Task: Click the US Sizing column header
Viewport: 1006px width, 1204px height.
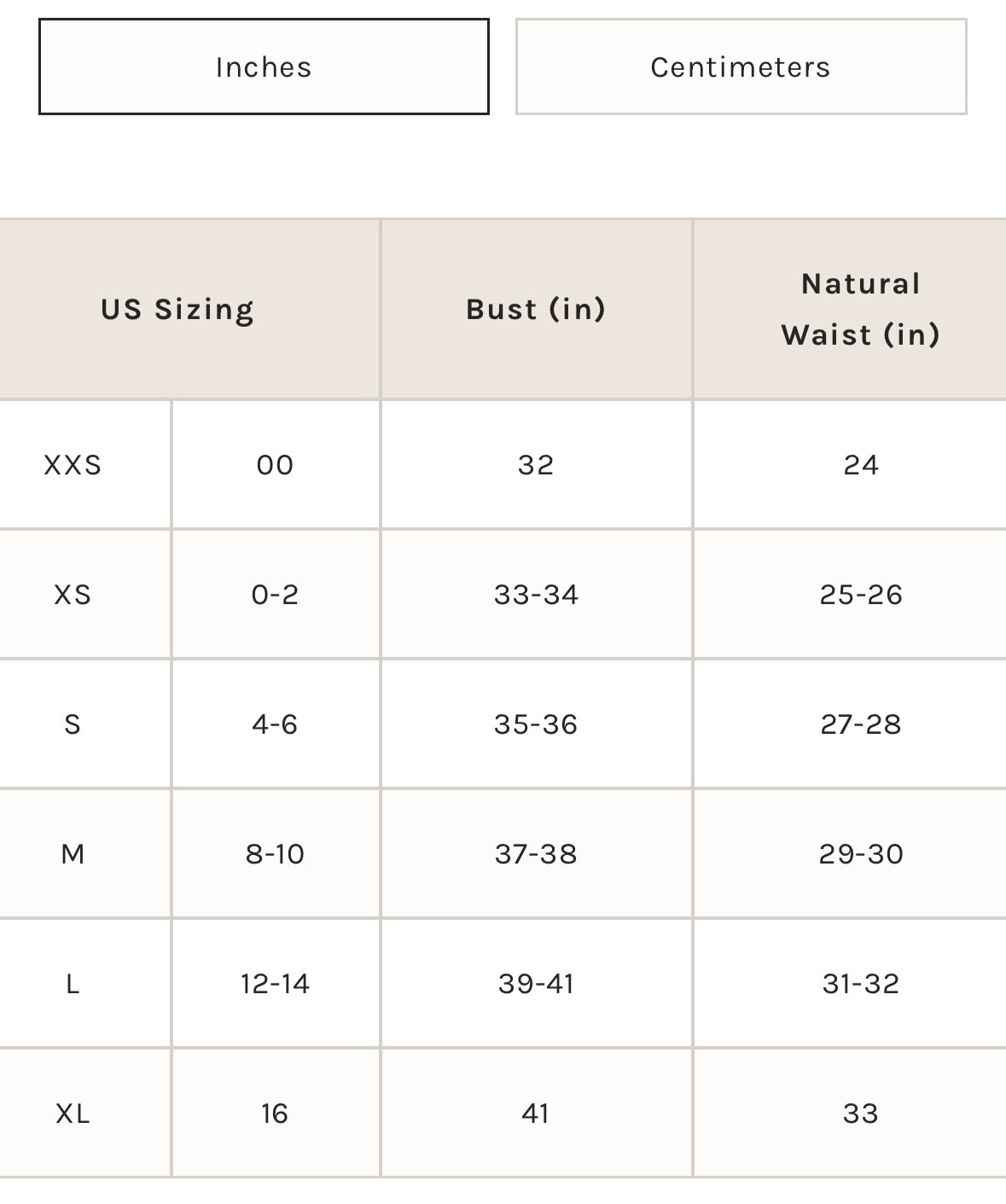Action: coord(177,309)
